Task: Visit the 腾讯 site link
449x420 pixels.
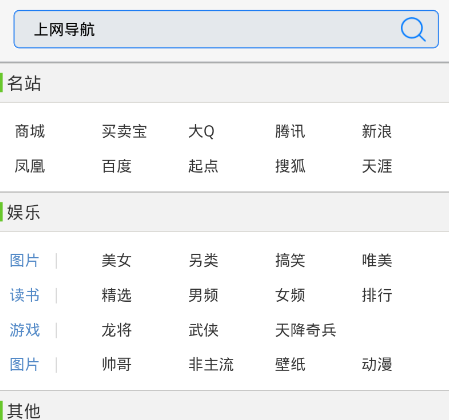Action: 290,131
